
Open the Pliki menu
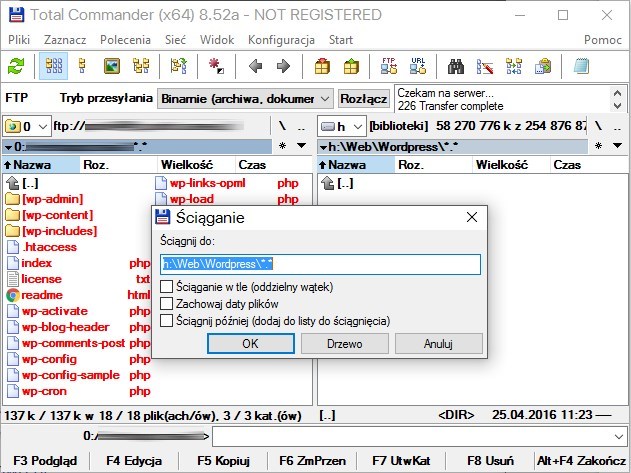click(x=19, y=40)
